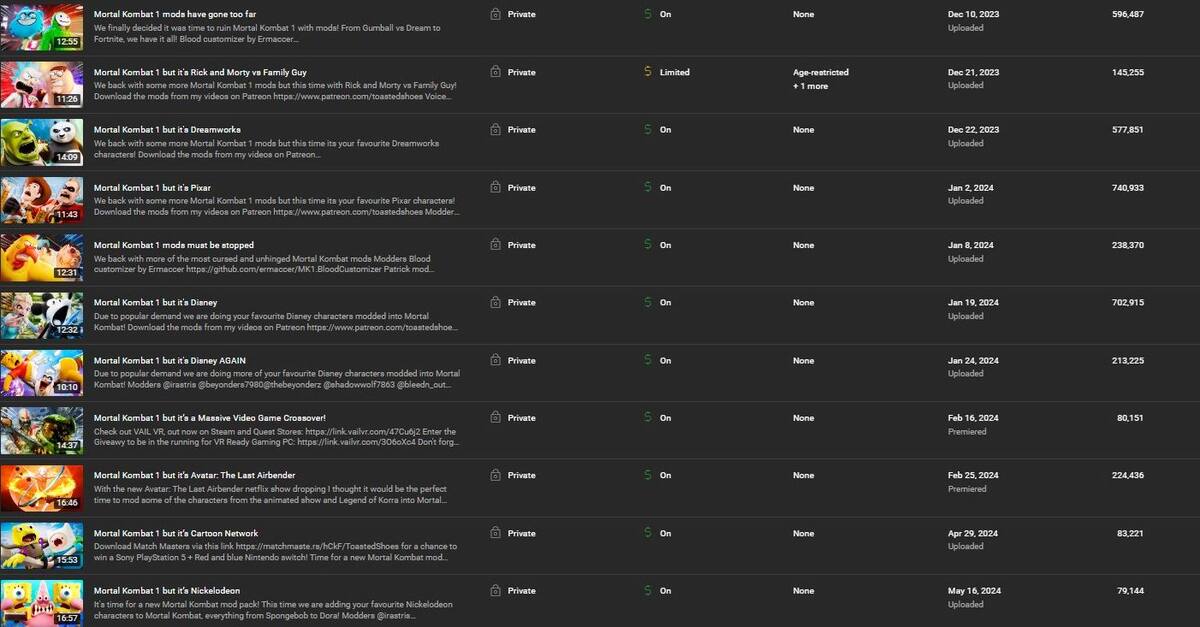
Task: Click the Age-restricted restriction label
Action: click(x=821, y=72)
